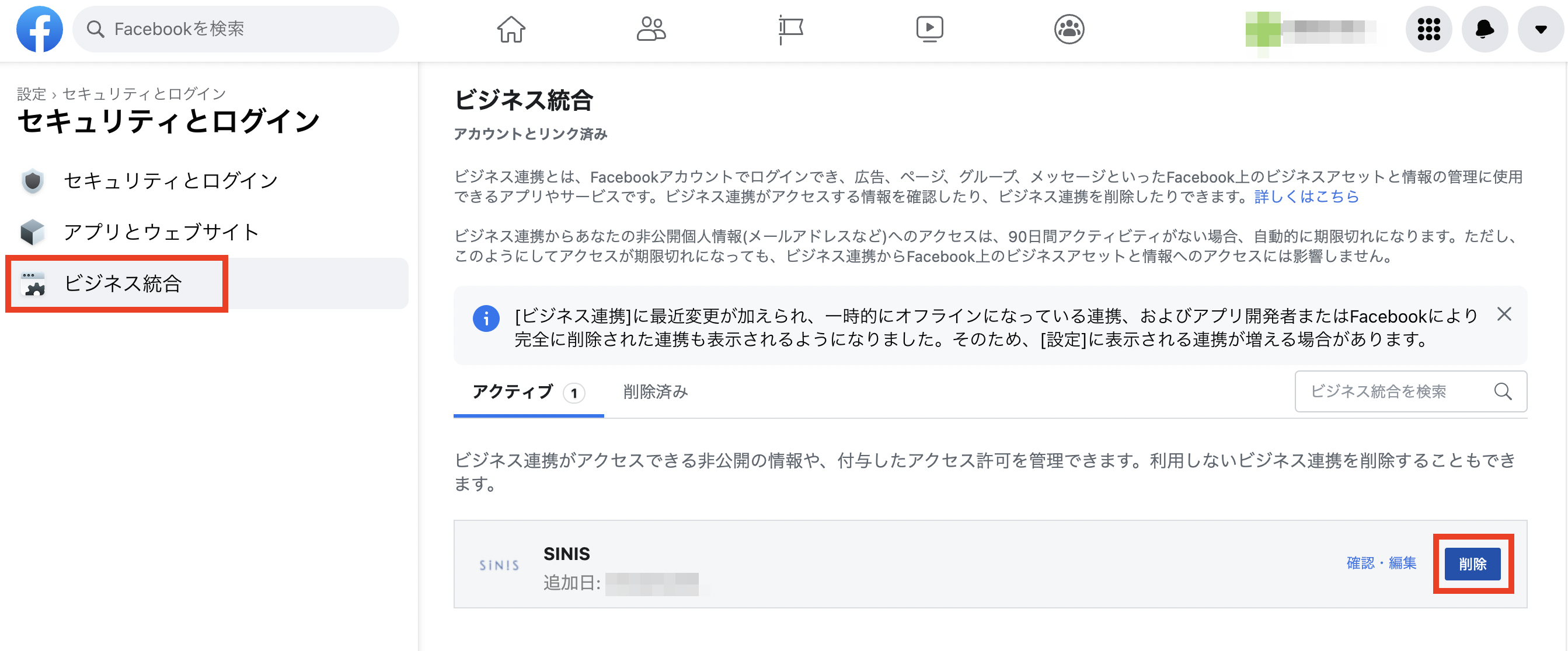Image resolution: width=1568 pixels, height=651 pixels.
Task: Open the Groups icon in top bar
Action: pos(1069,29)
